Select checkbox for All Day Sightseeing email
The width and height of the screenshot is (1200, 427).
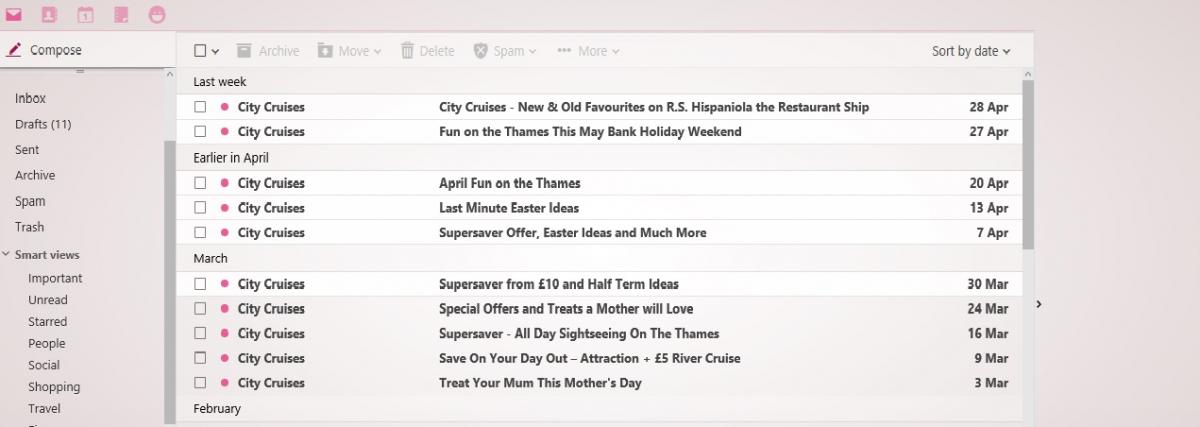click(x=200, y=333)
